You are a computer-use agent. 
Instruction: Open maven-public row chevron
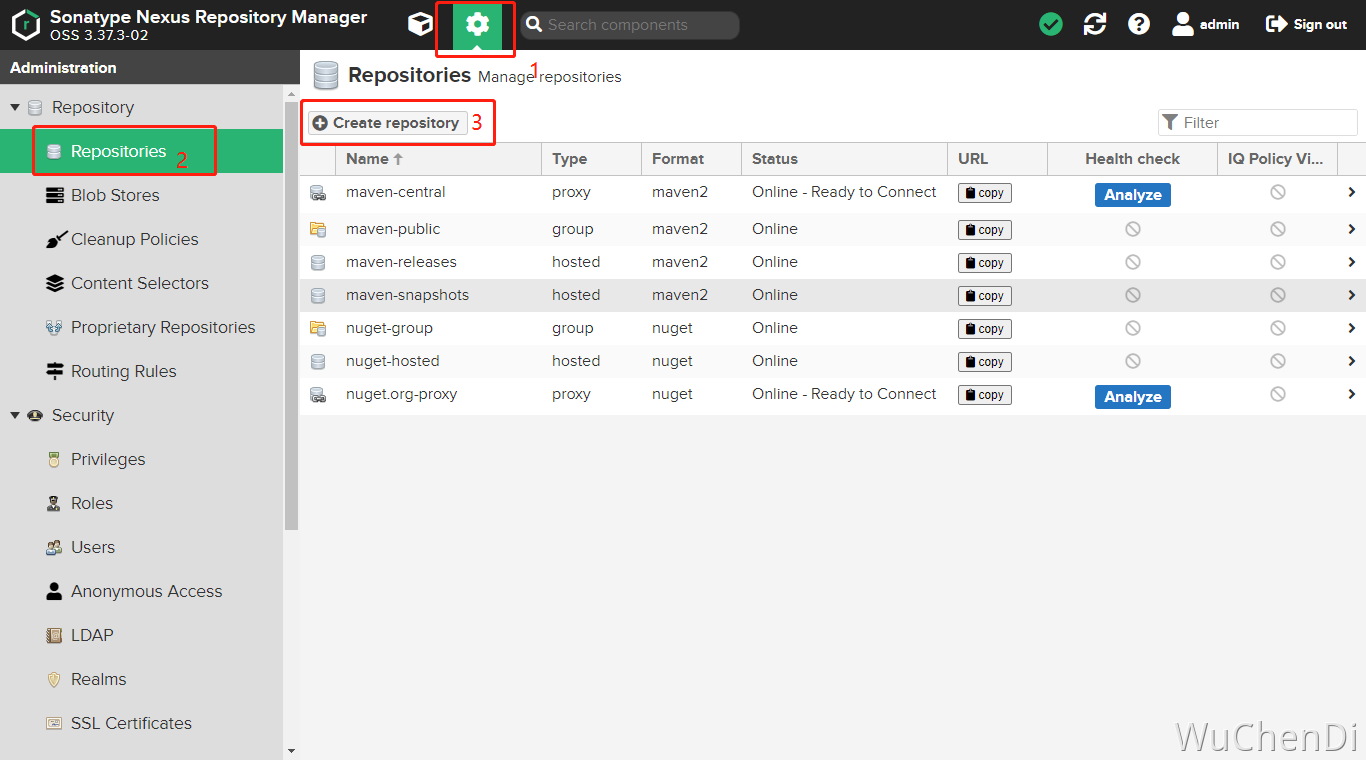tap(1351, 229)
